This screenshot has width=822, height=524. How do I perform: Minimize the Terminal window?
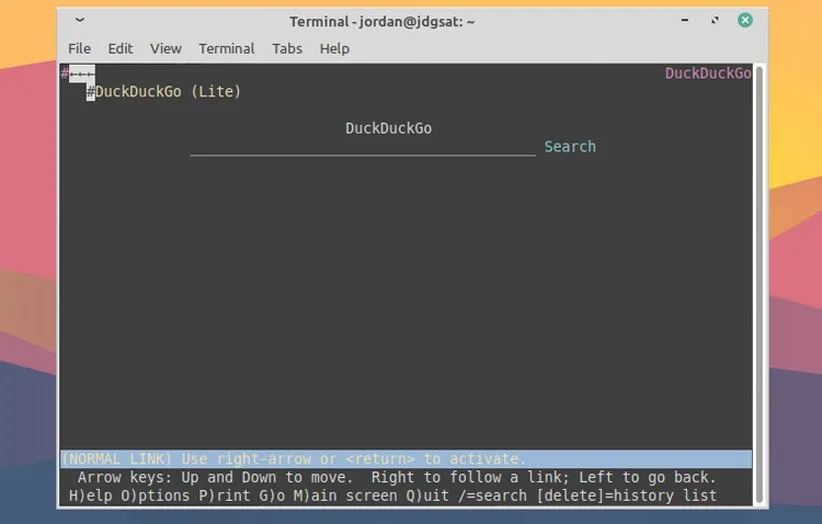687,21
